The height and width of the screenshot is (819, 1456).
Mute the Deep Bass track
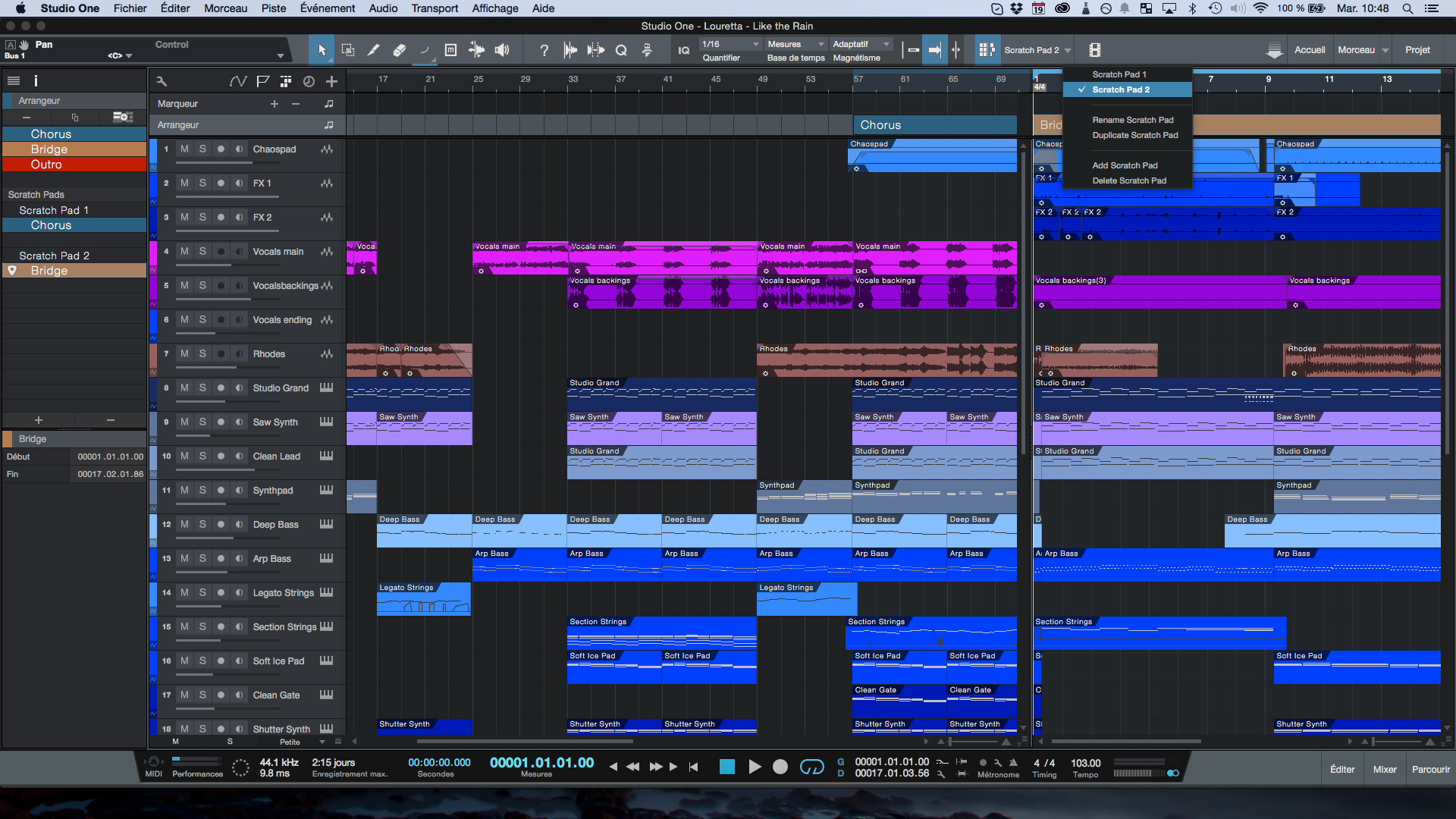click(184, 525)
